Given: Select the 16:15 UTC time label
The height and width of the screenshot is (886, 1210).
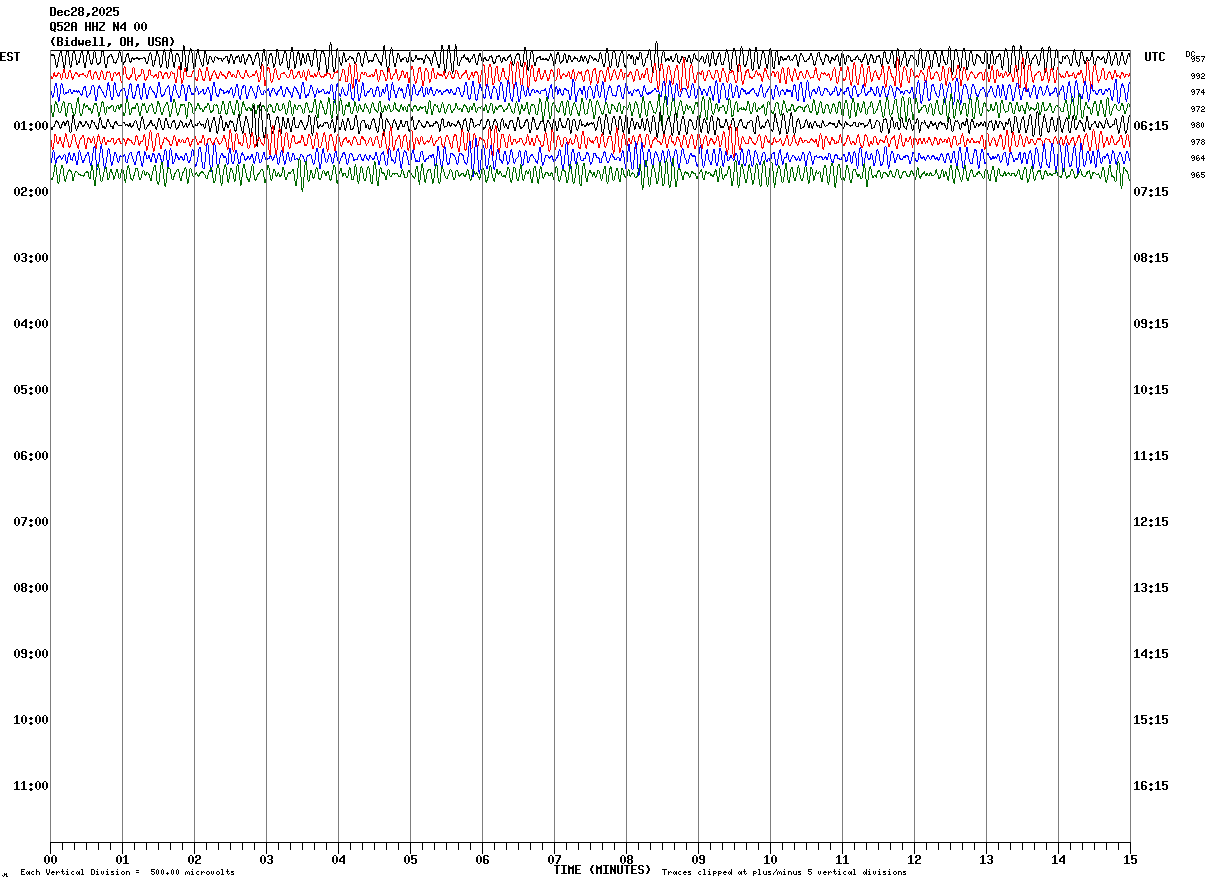Looking at the screenshot, I should (x=1150, y=786).
